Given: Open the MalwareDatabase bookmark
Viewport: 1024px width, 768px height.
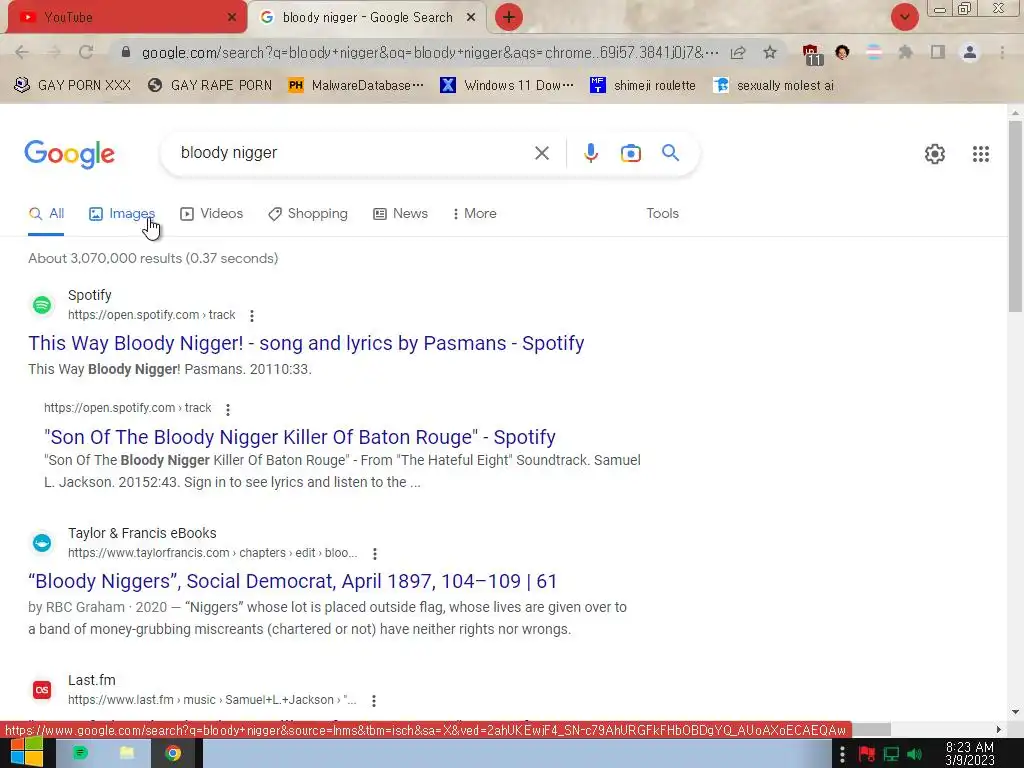Looking at the screenshot, I should coord(357,86).
